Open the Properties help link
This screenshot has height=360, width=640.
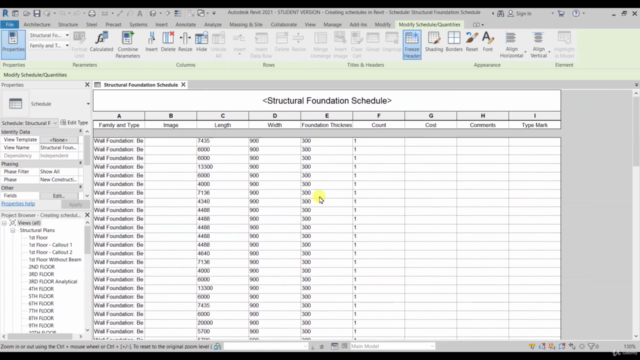coord(18,204)
